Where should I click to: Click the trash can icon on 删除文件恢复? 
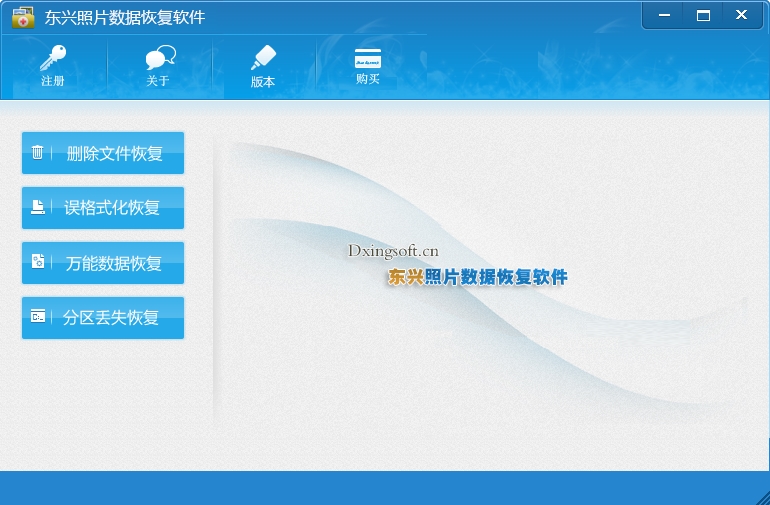(38, 153)
